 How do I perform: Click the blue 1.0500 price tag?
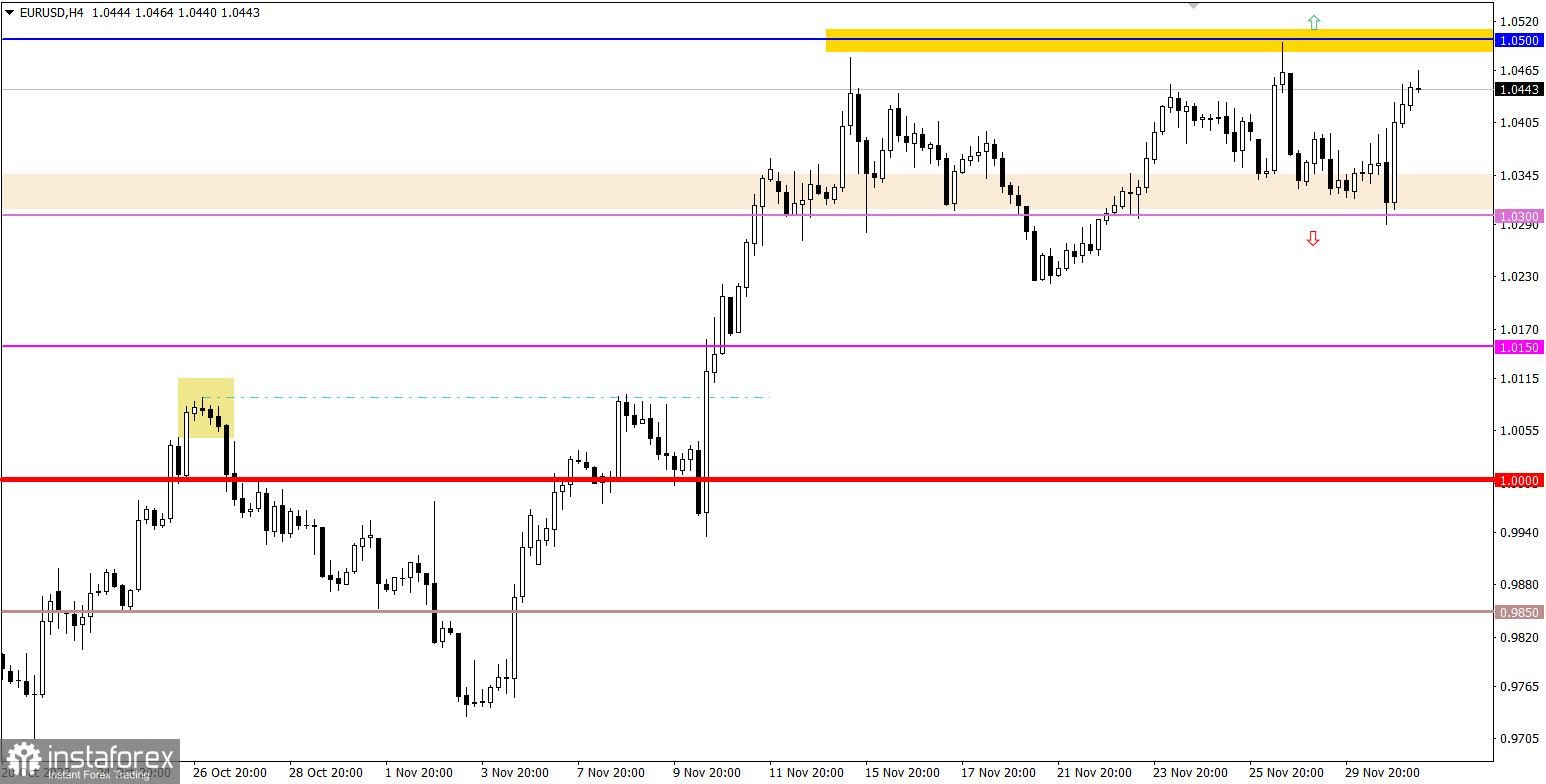1519,40
